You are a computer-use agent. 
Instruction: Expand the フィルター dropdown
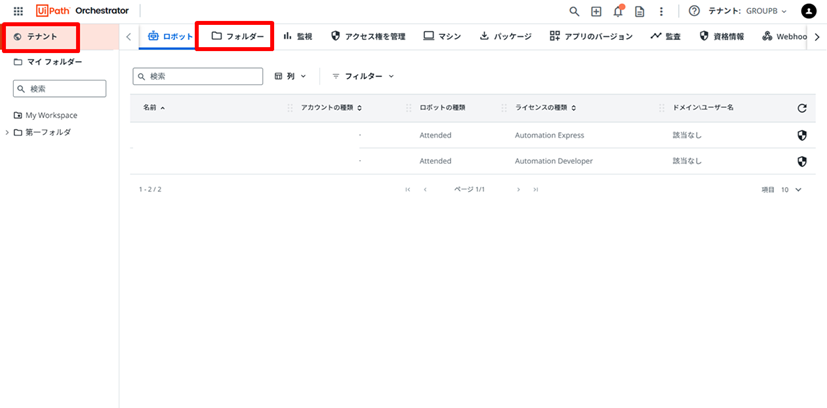pos(363,76)
